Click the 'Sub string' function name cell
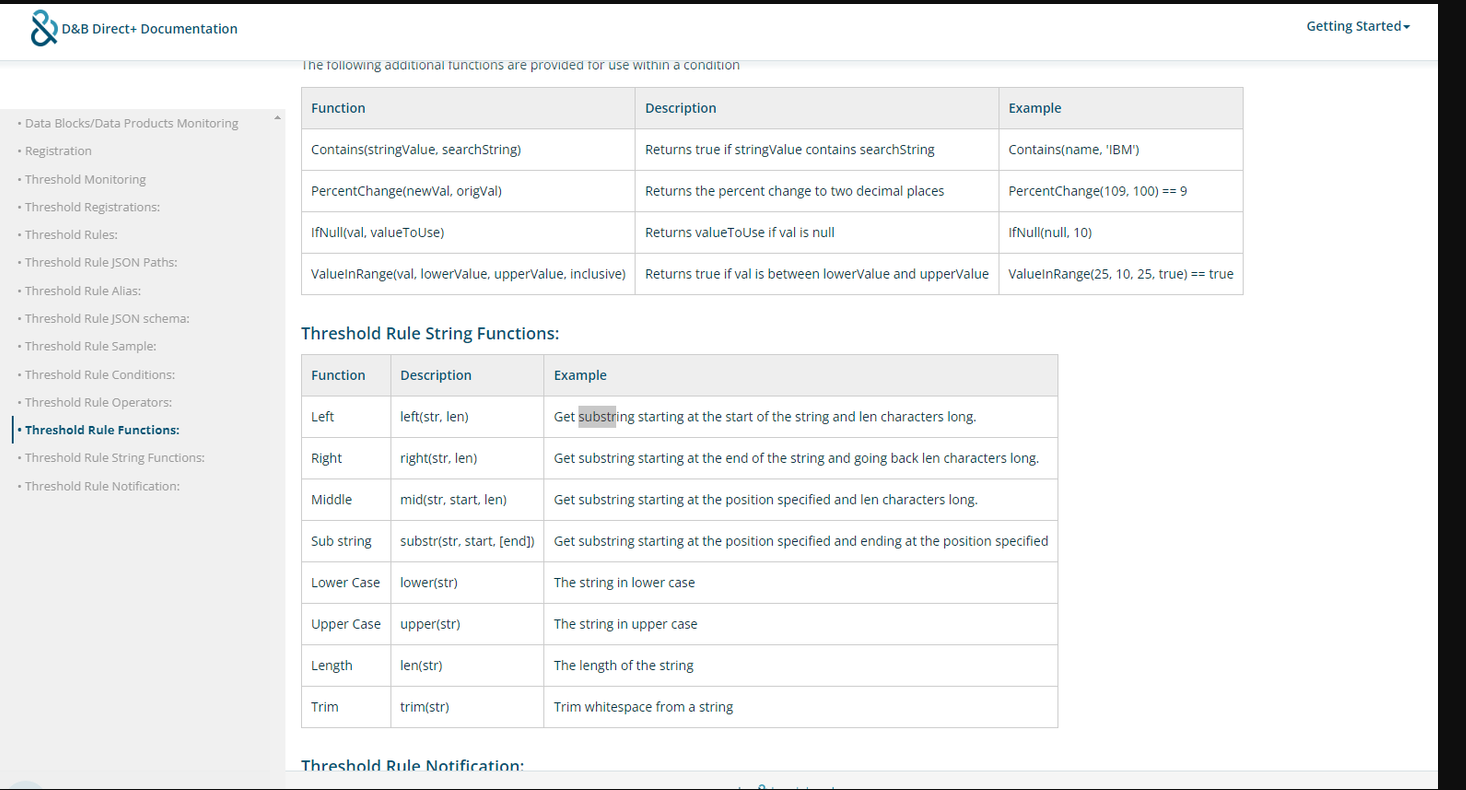The height and width of the screenshot is (790, 1466). [346, 541]
